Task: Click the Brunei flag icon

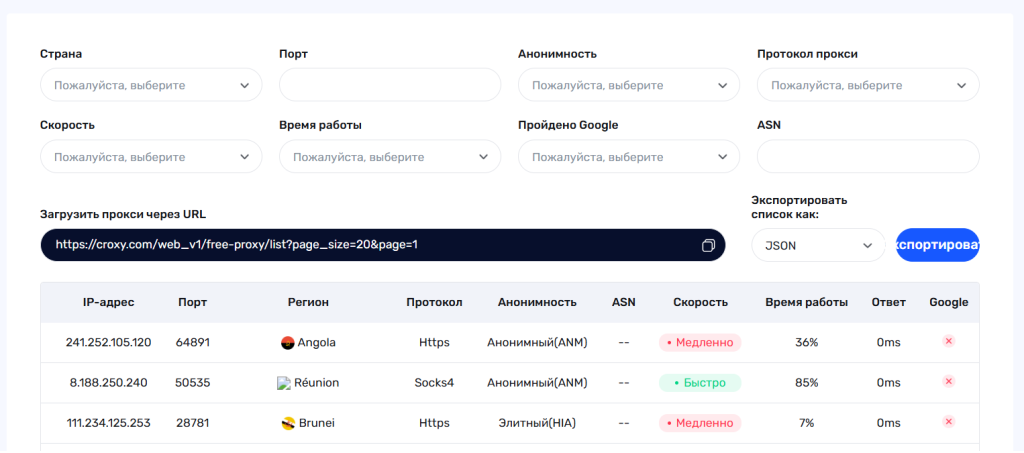Action: [288, 423]
